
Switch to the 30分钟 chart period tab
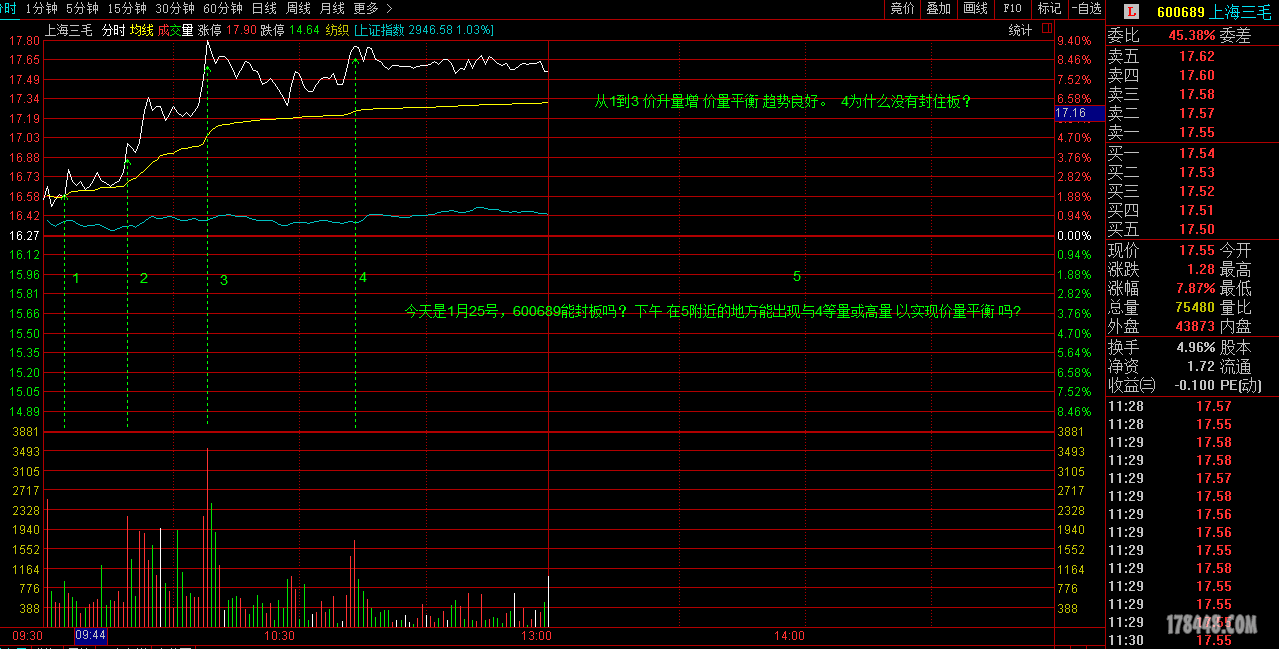pyautogui.click(x=175, y=8)
